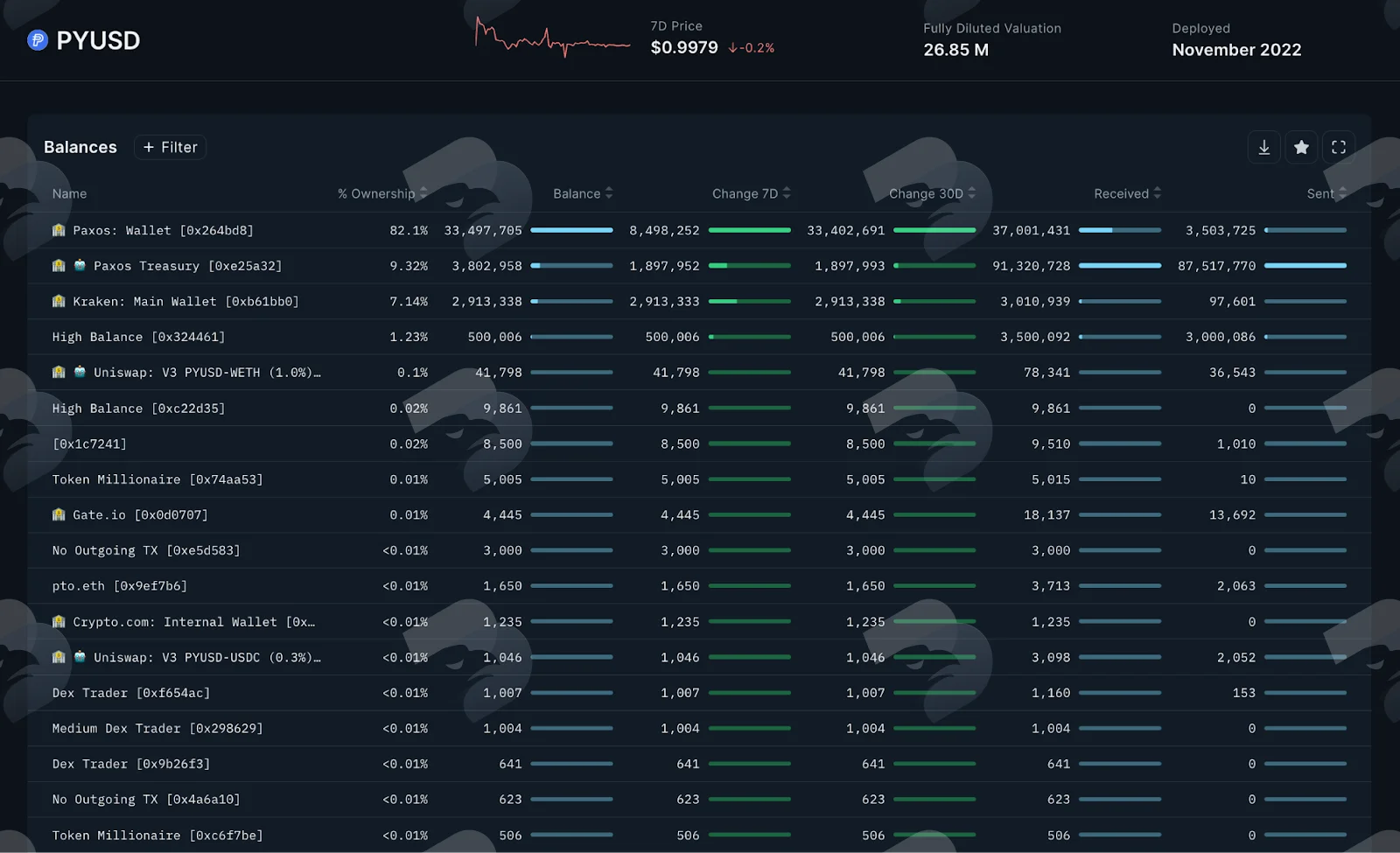Click the Balances panel heading
This screenshot has width=1400, height=853.
coord(80,147)
